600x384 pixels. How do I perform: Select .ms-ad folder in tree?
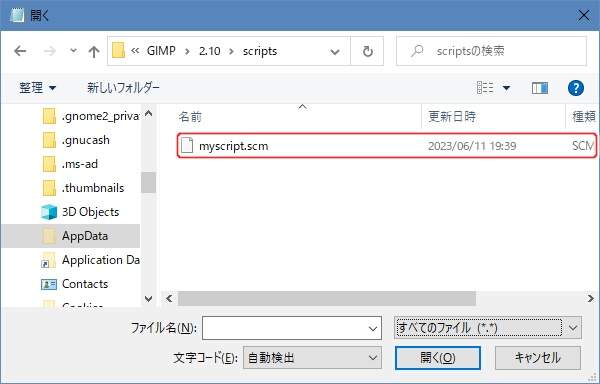click(70, 164)
